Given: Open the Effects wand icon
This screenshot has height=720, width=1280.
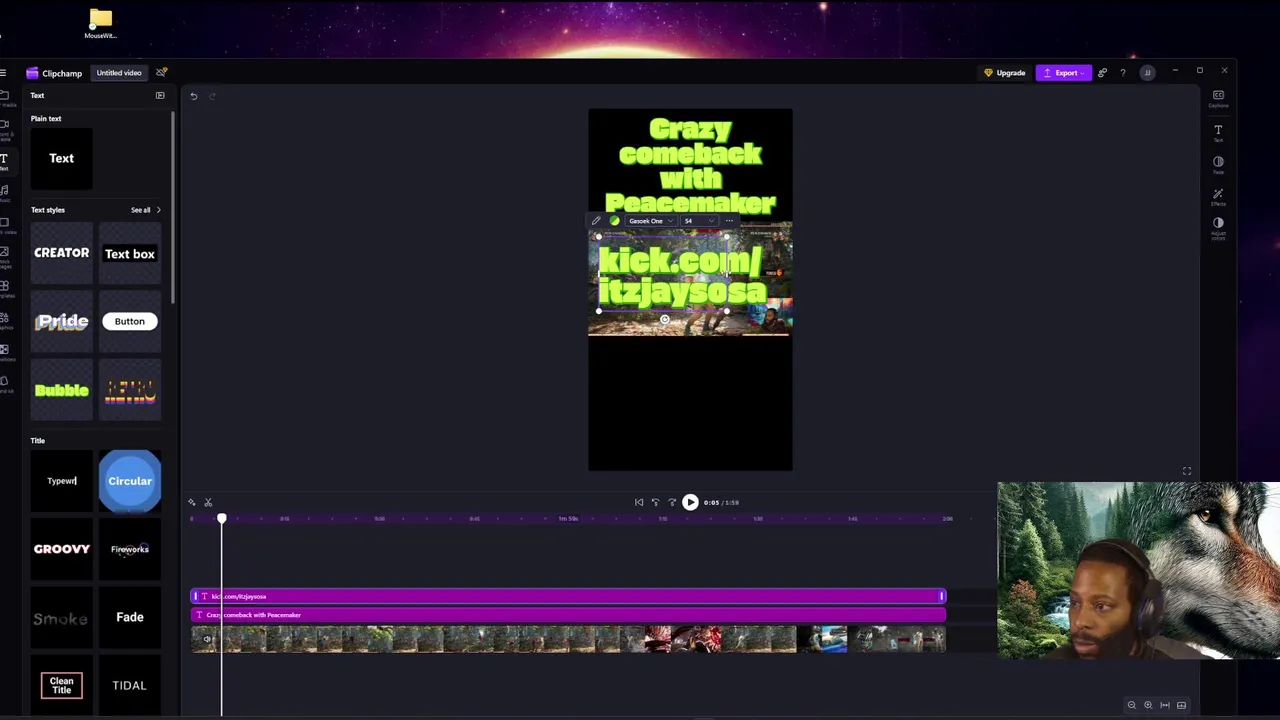Looking at the screenshot, I should coord(1218,195).
